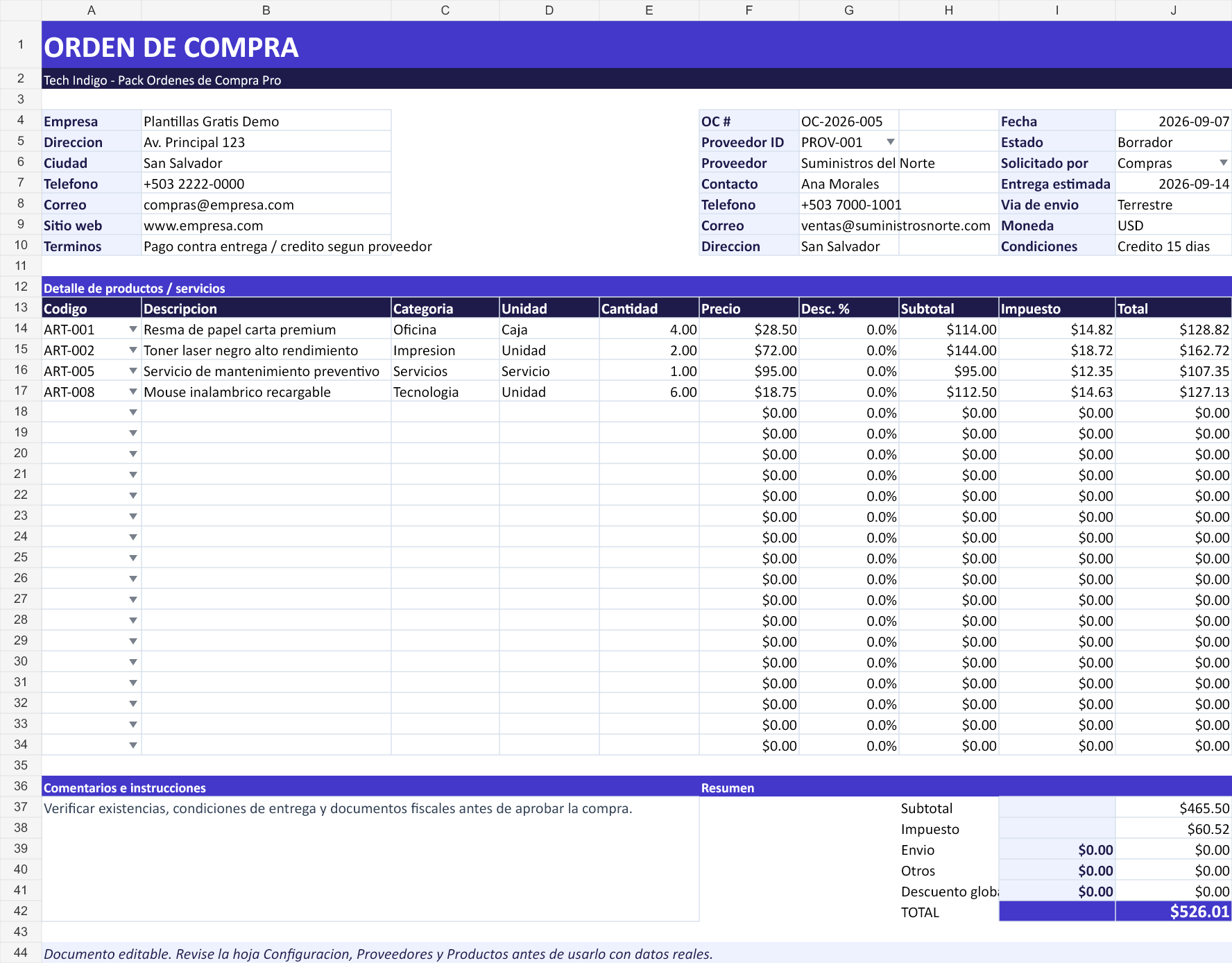Open the empty Codigo dropdown in row 18

coord(132,412)
